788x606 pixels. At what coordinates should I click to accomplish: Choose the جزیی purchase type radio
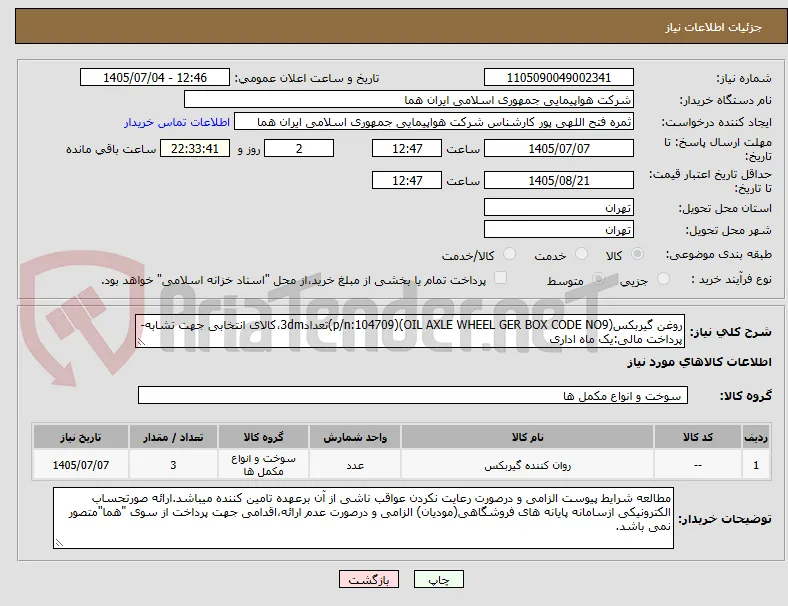[x=663, y=279]
